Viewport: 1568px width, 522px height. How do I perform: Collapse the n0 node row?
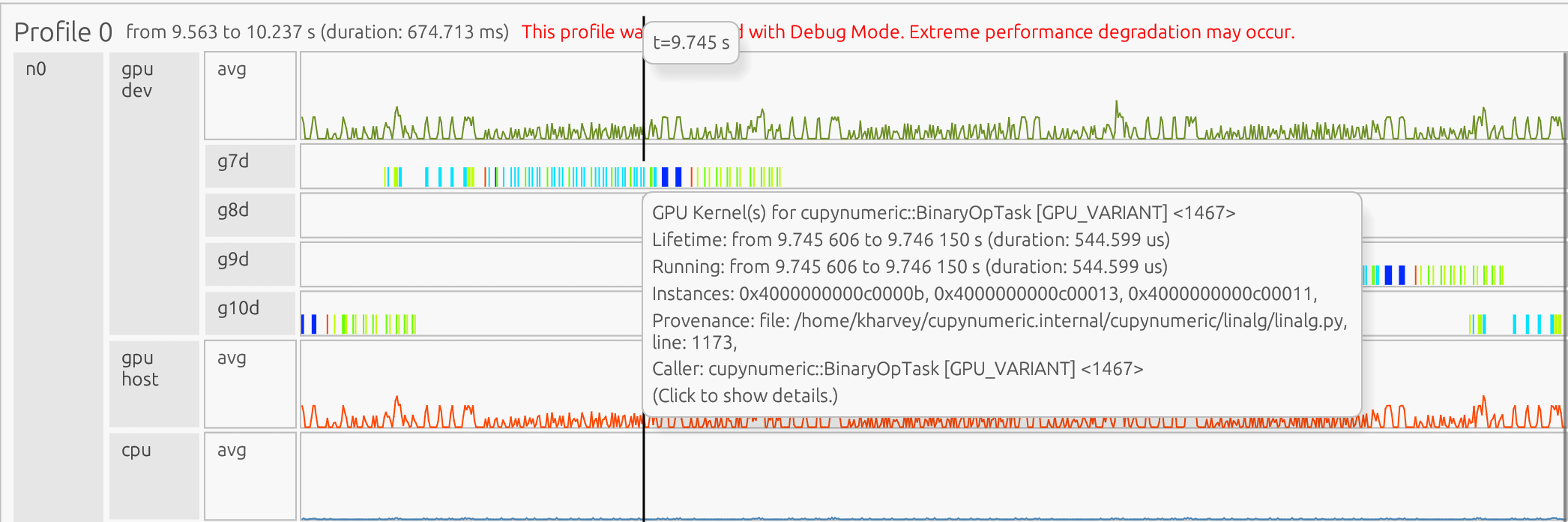(x=36, y=70)
